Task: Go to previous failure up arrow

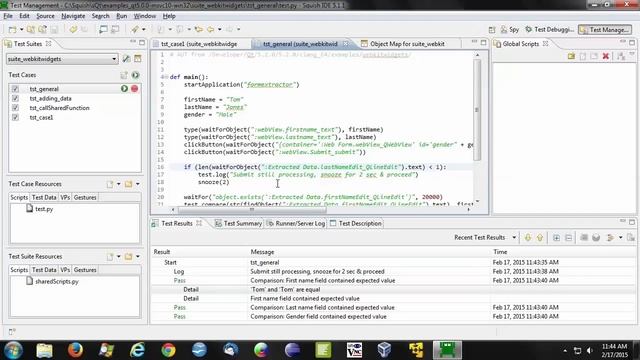Action: [x=540, y=238]
